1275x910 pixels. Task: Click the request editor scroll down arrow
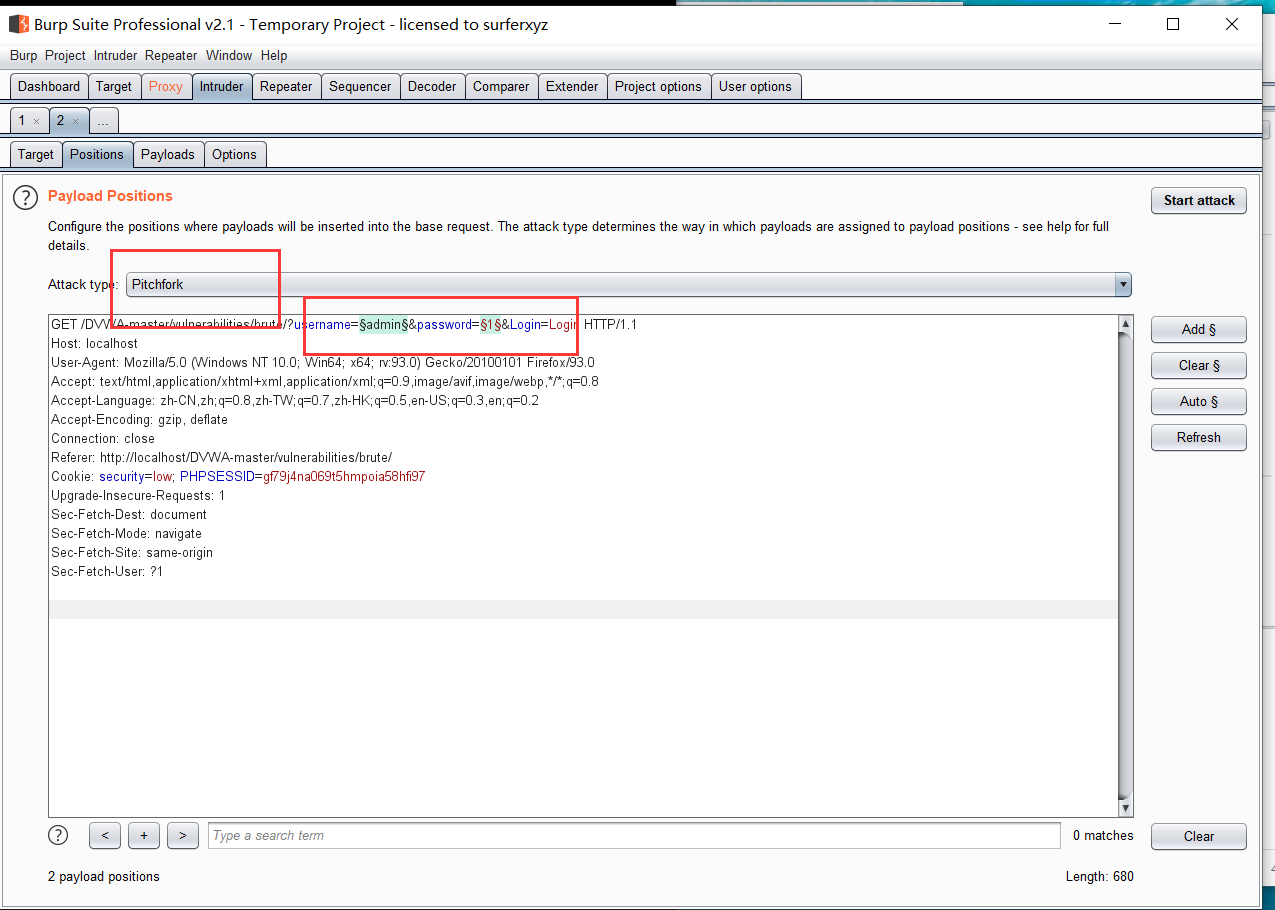tap(1125, 808)
